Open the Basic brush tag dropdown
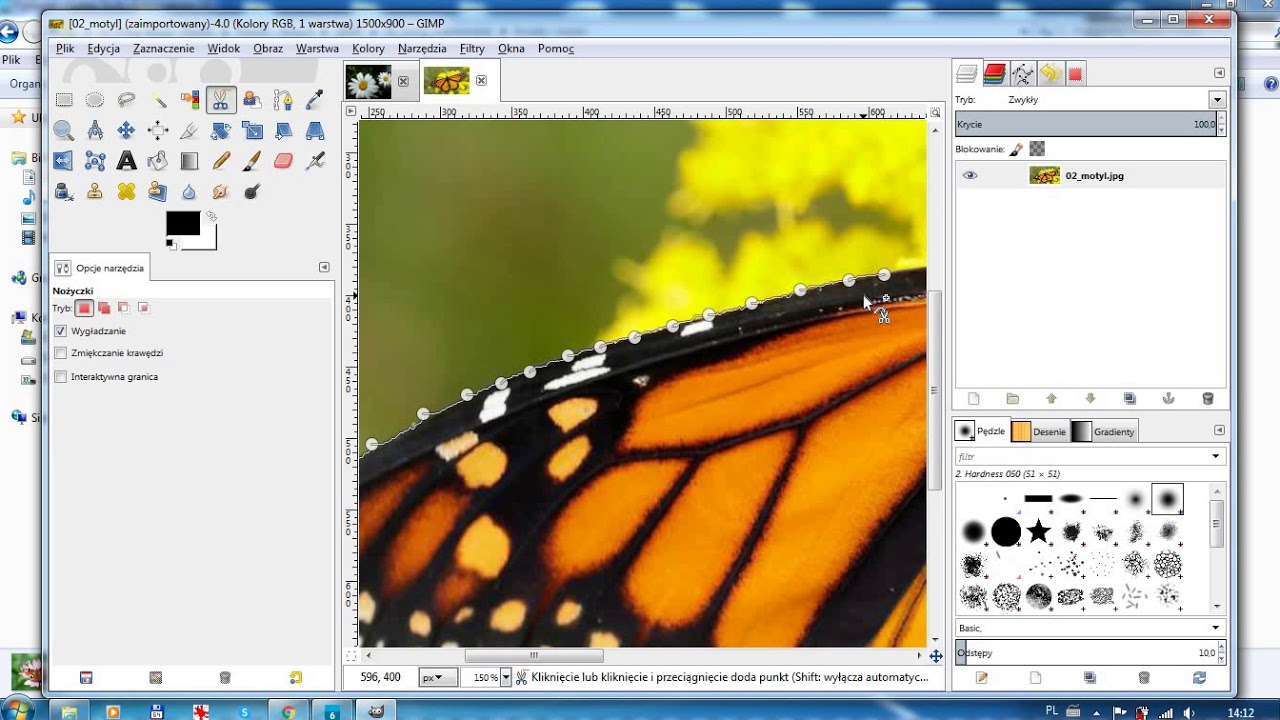Image resolution: width=1280 pixels, height=720 pixels. [1216, 628]
